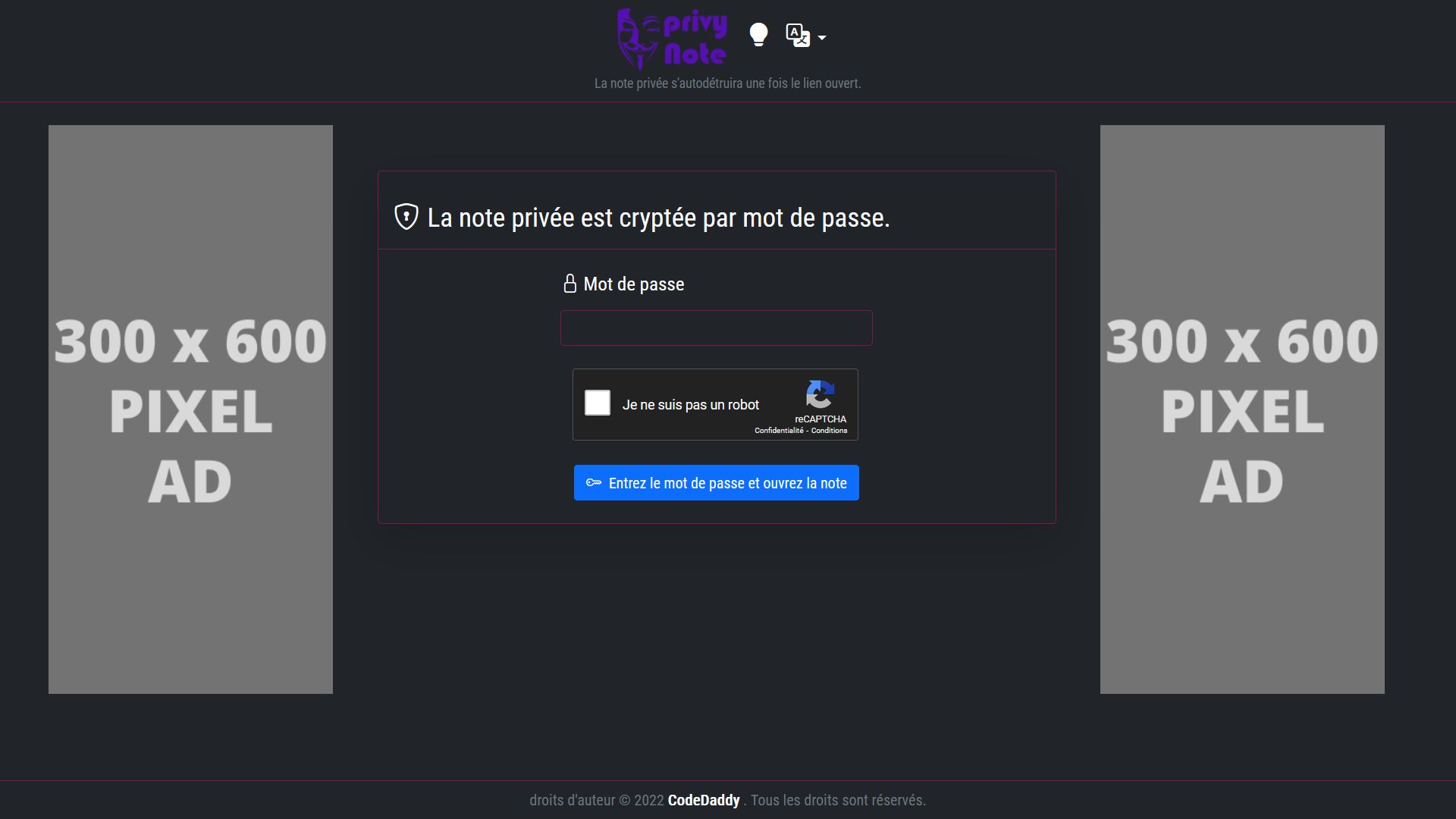The width and height of the screenshot is (1456, 819).
Task: Click the shield lock icon in the heading
Action: pyautogui.click(x=406, y=217)
